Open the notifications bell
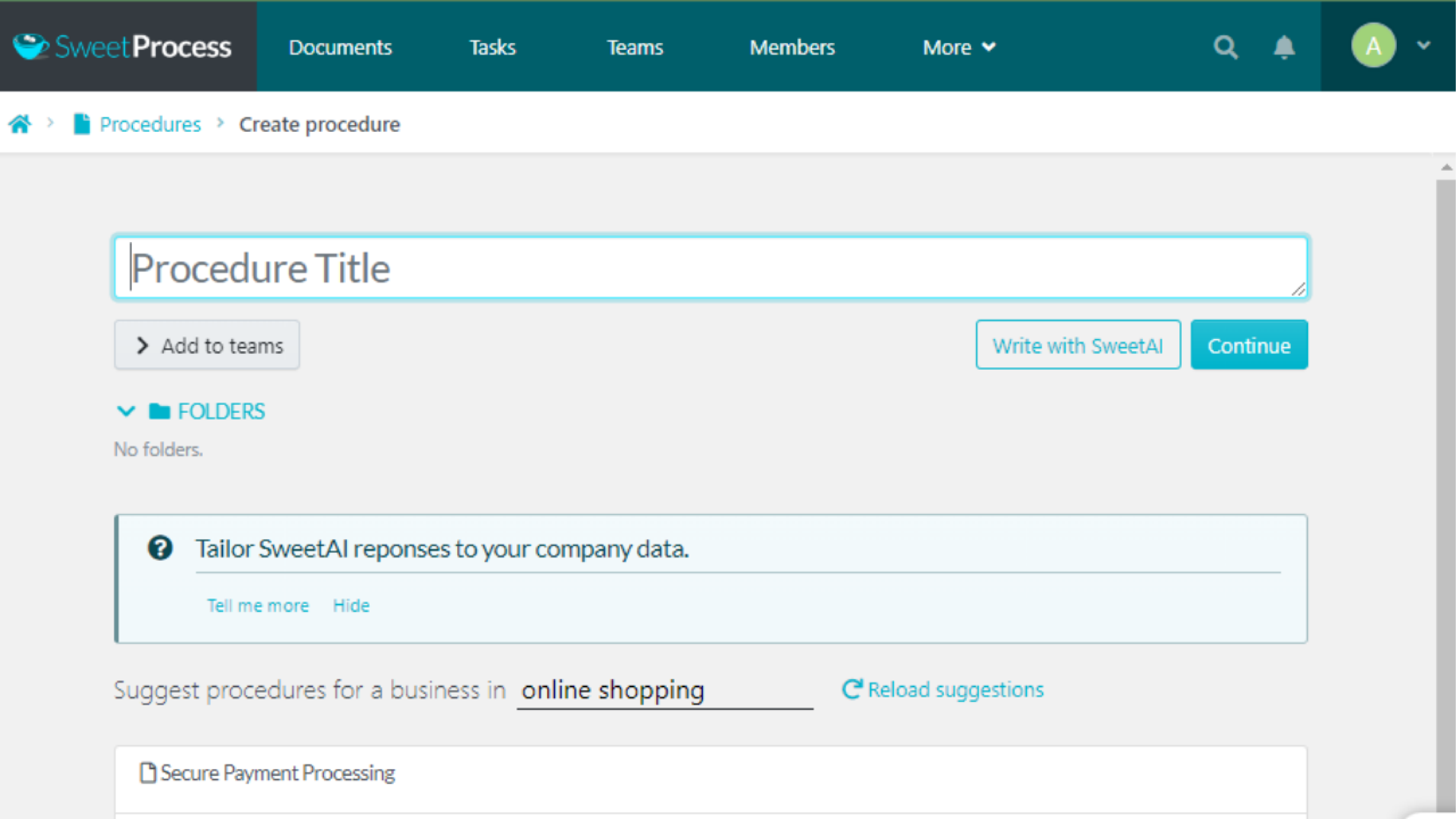 (1284, 48)
